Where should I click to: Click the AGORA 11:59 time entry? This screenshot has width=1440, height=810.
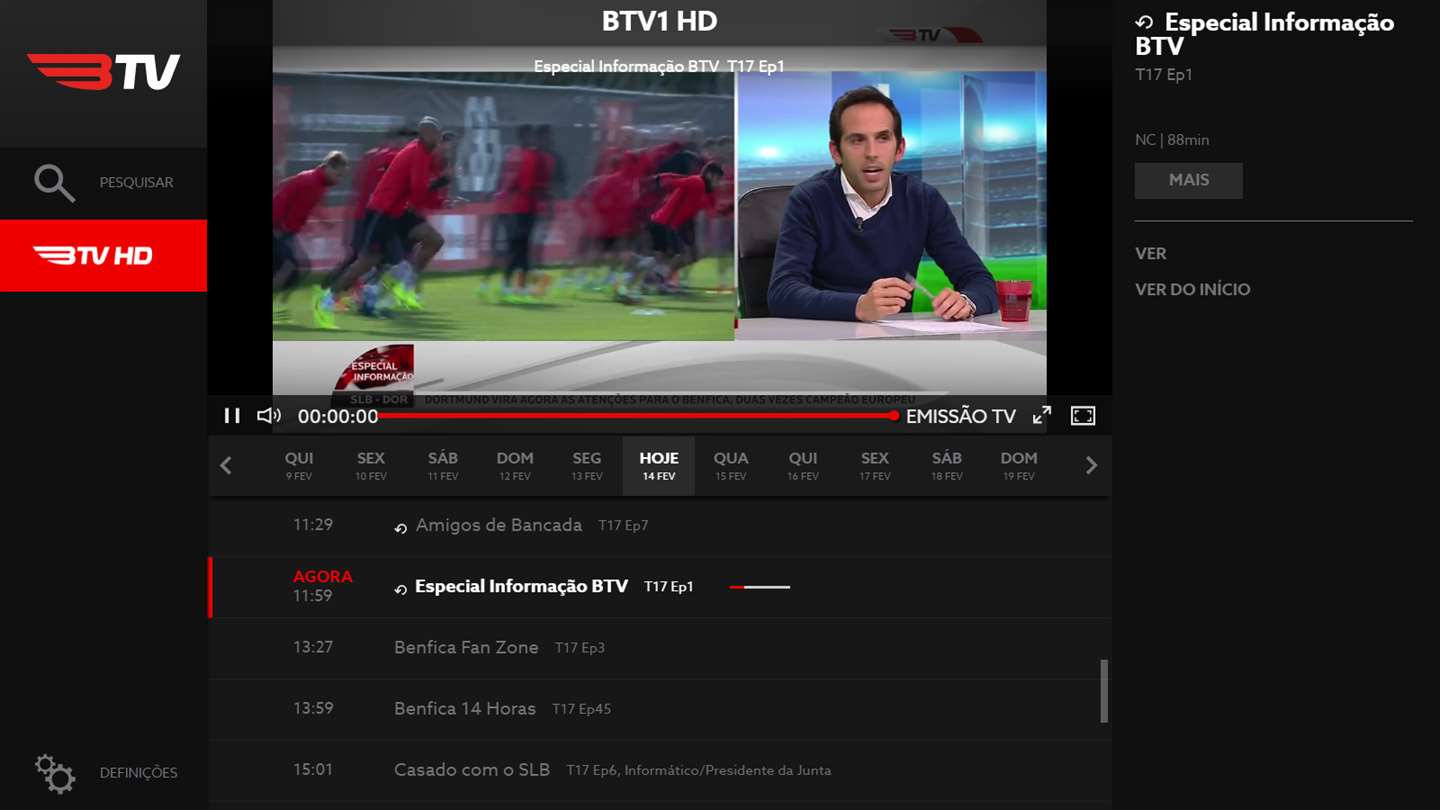point(322,586)
